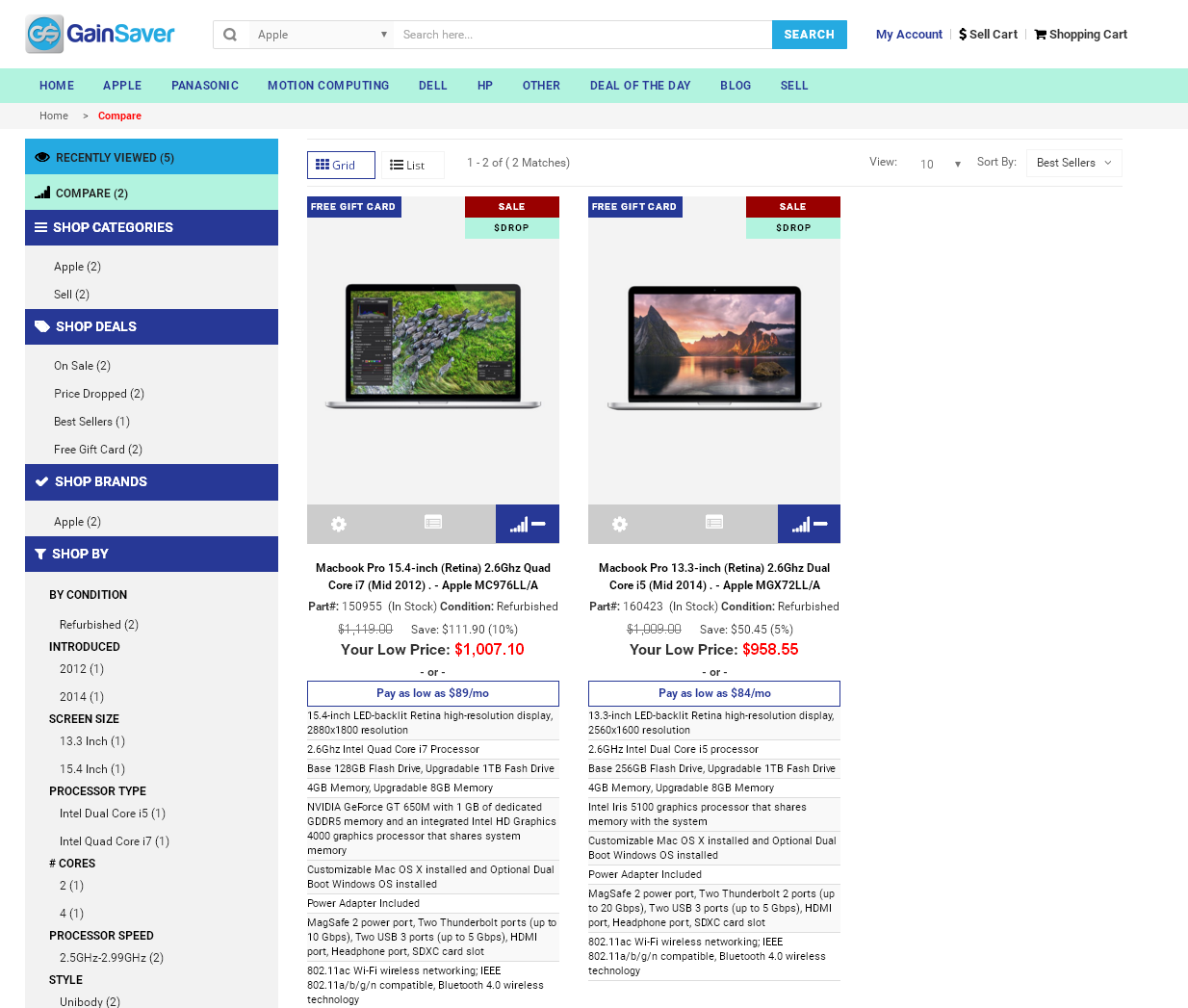This screenshot has width=1188, height=1008.
Task: Click SALE badge on 13.3-inch MacBook
Action: tap(793, 207)
